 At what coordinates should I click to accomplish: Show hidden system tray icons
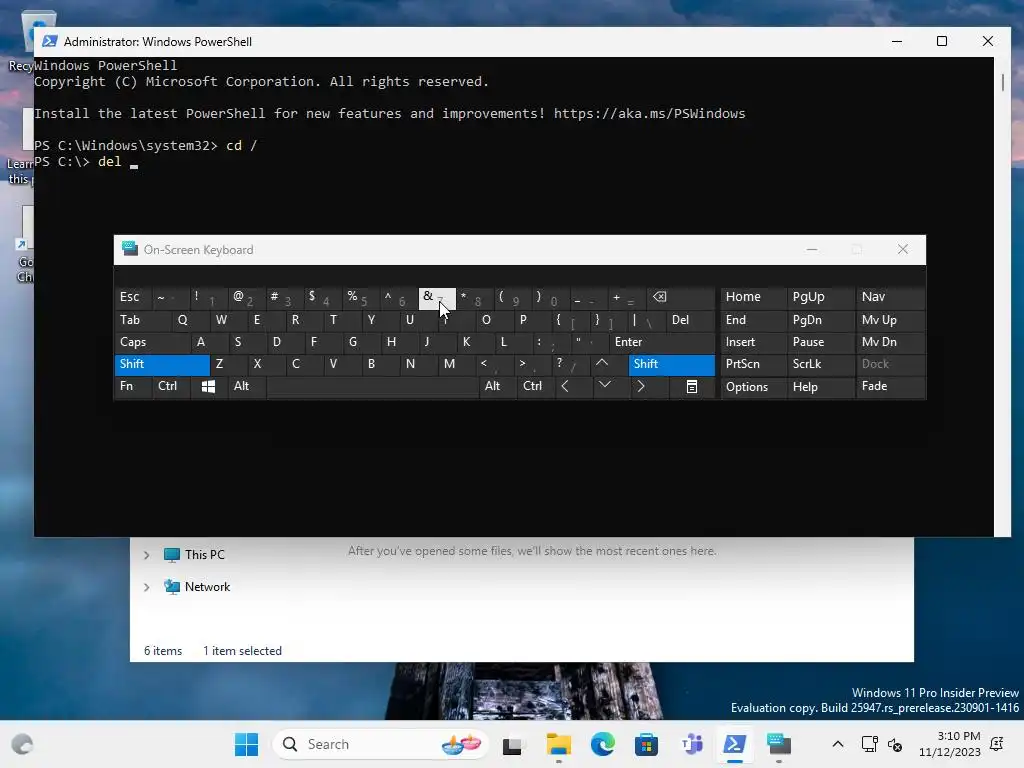click(x=838, y=744)
